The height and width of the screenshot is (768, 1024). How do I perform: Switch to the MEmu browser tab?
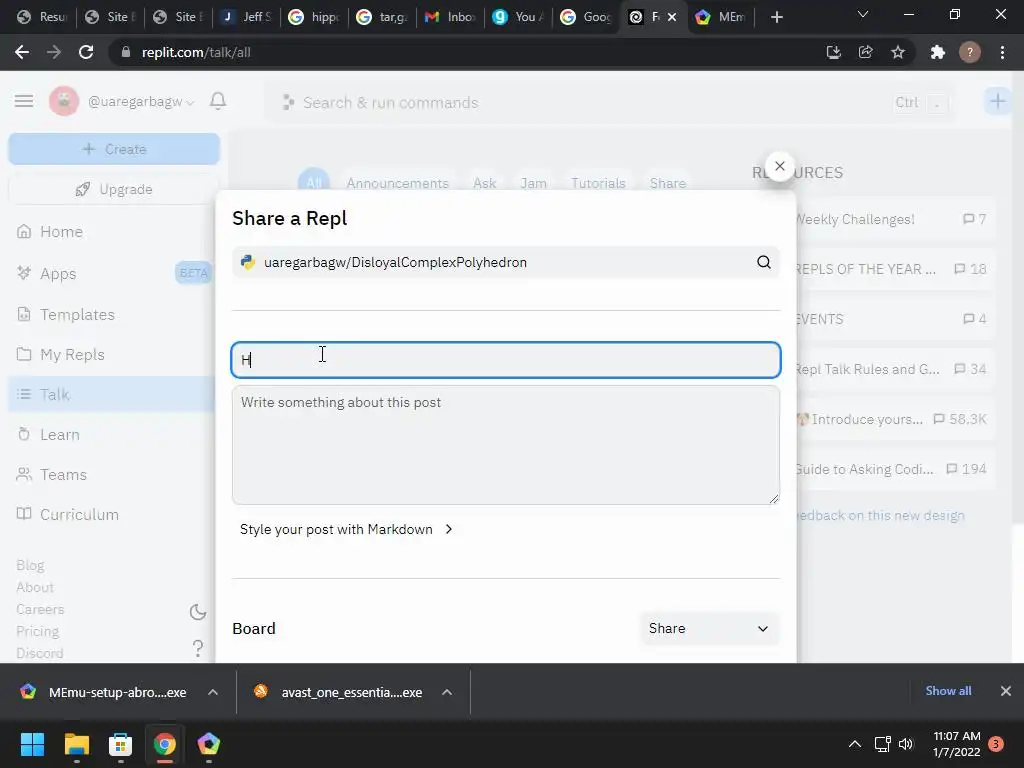(x=722, y=18)
